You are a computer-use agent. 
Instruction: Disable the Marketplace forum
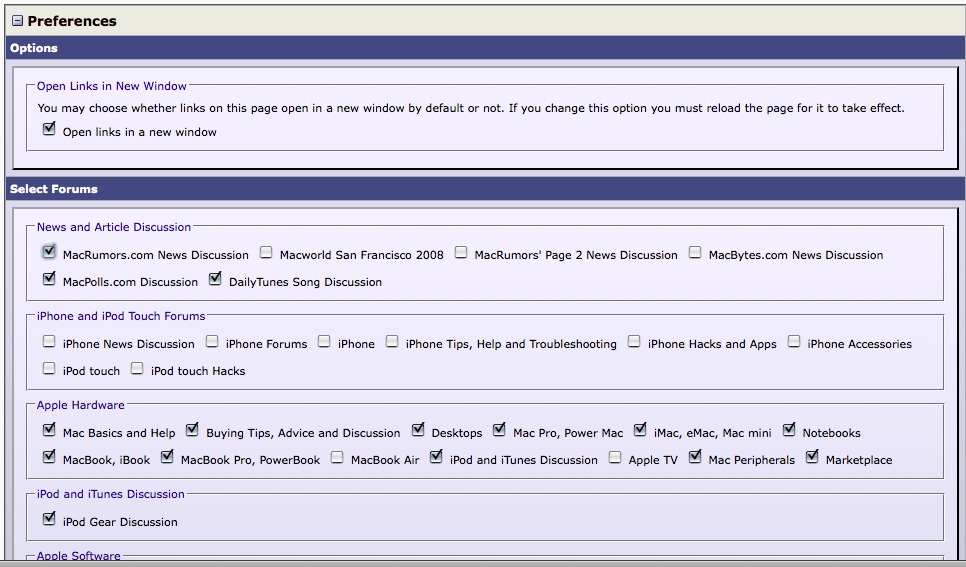(813, 457)
